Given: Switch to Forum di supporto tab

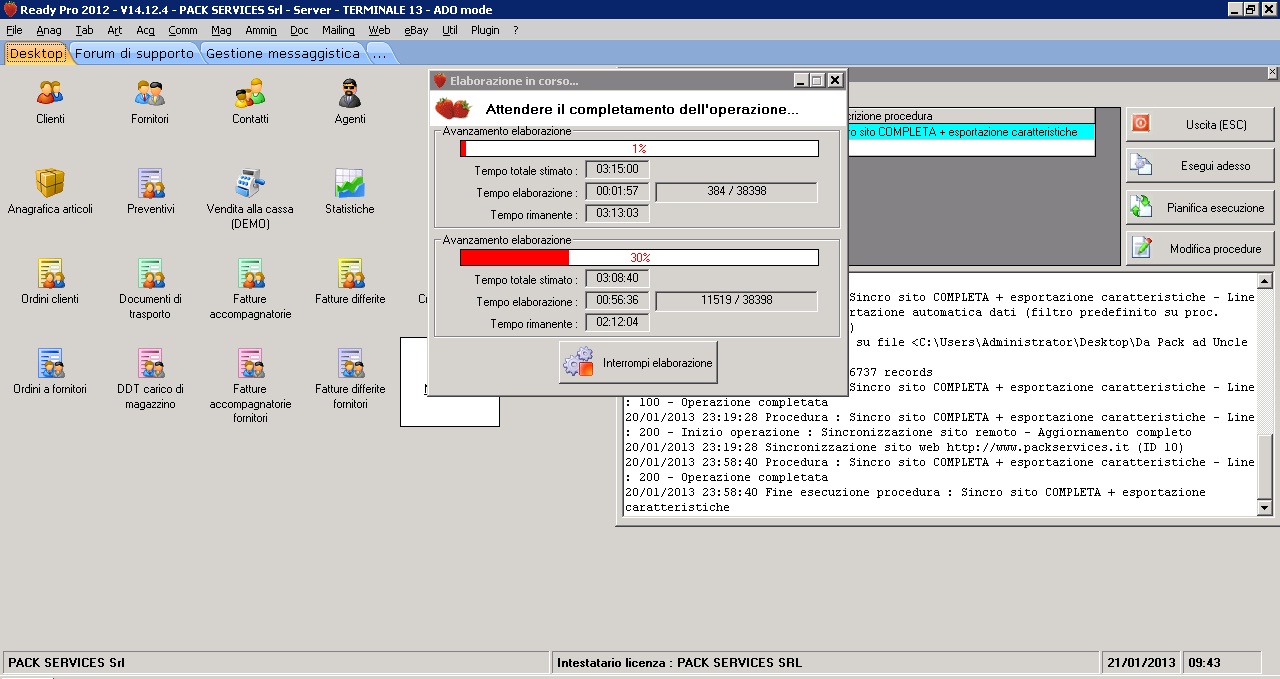Looking at the screenshot, I should tap(134, 53).
